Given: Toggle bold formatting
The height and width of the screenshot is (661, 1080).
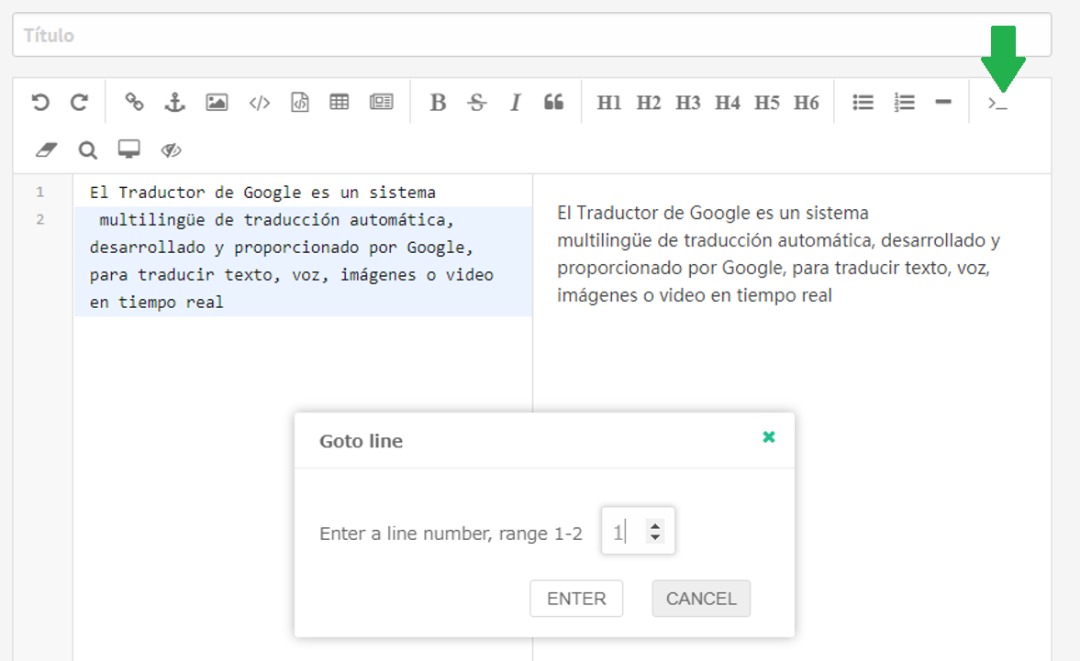Looking at the screenshot, I should (x=437, y=103).
